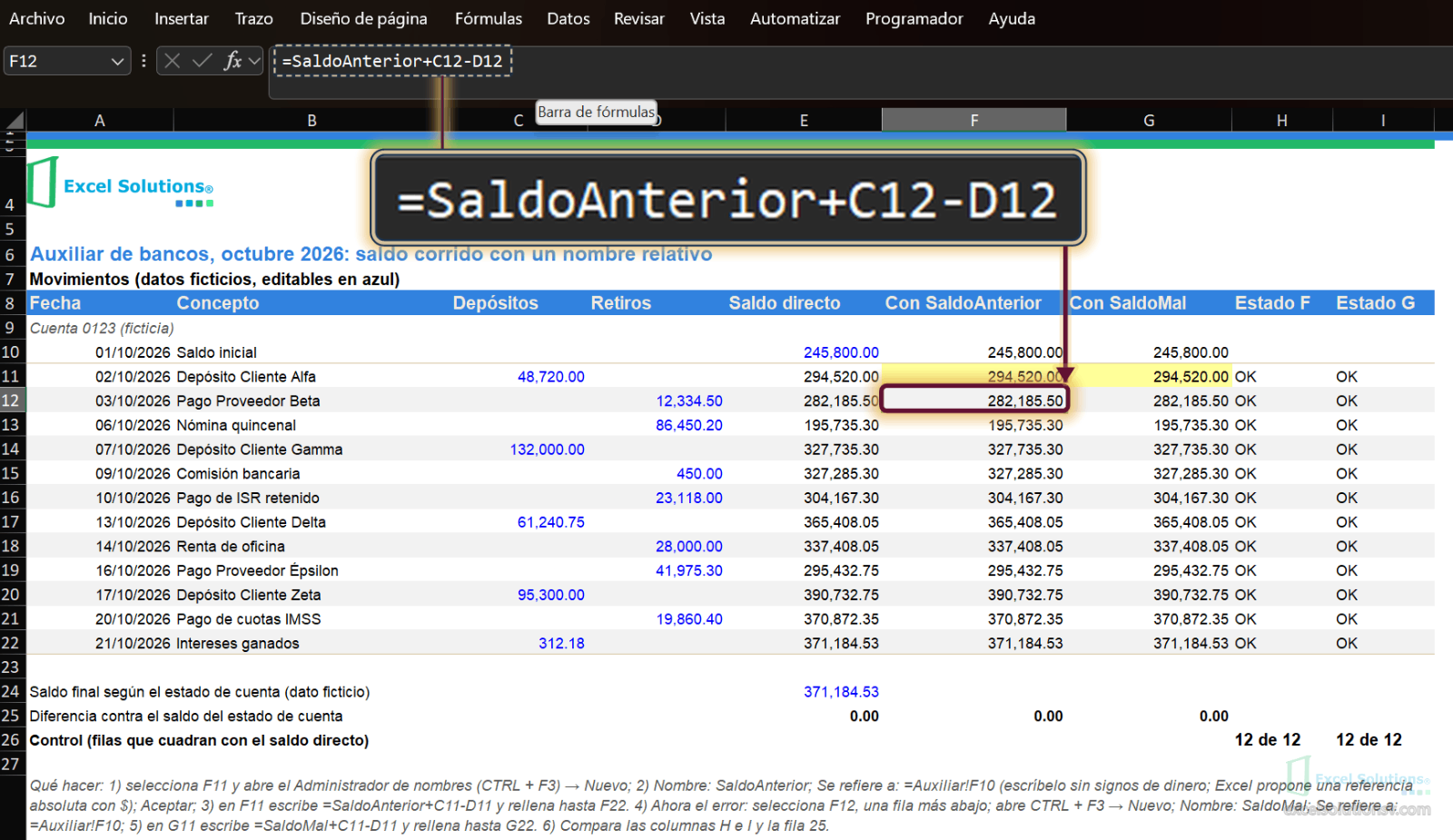Click the cancel (X) icon in formula bar
Viewport: 1453px width, 840px height.
[x=173, y=61]
